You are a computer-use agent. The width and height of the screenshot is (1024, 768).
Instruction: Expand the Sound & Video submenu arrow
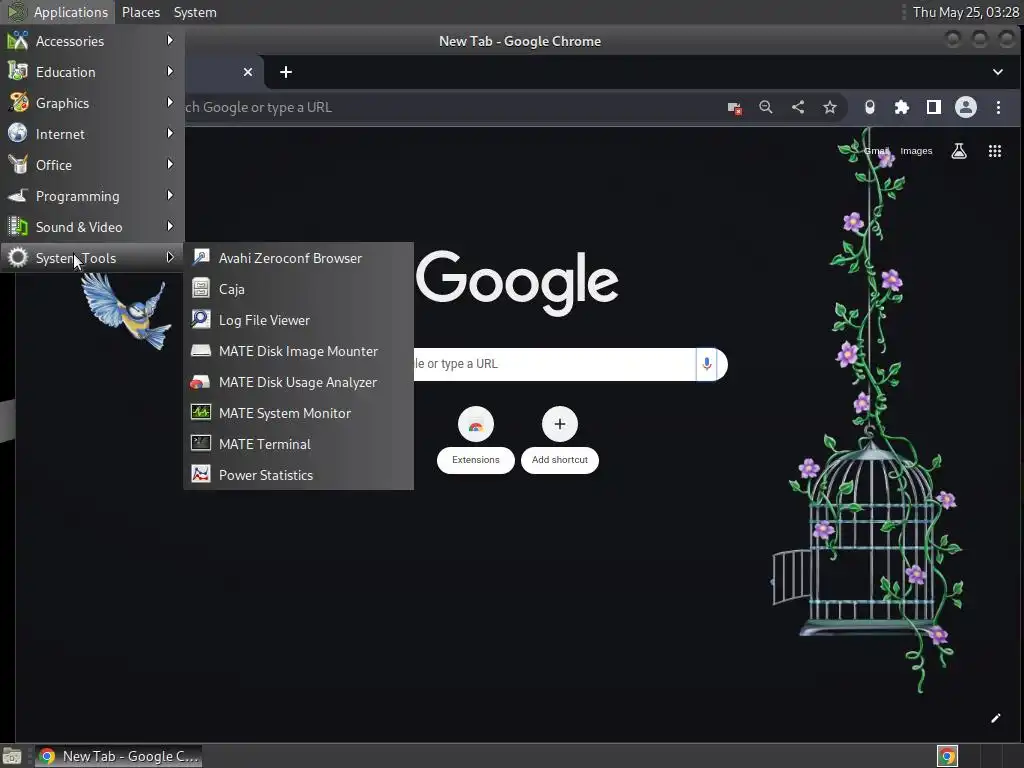tap(170, 227)
